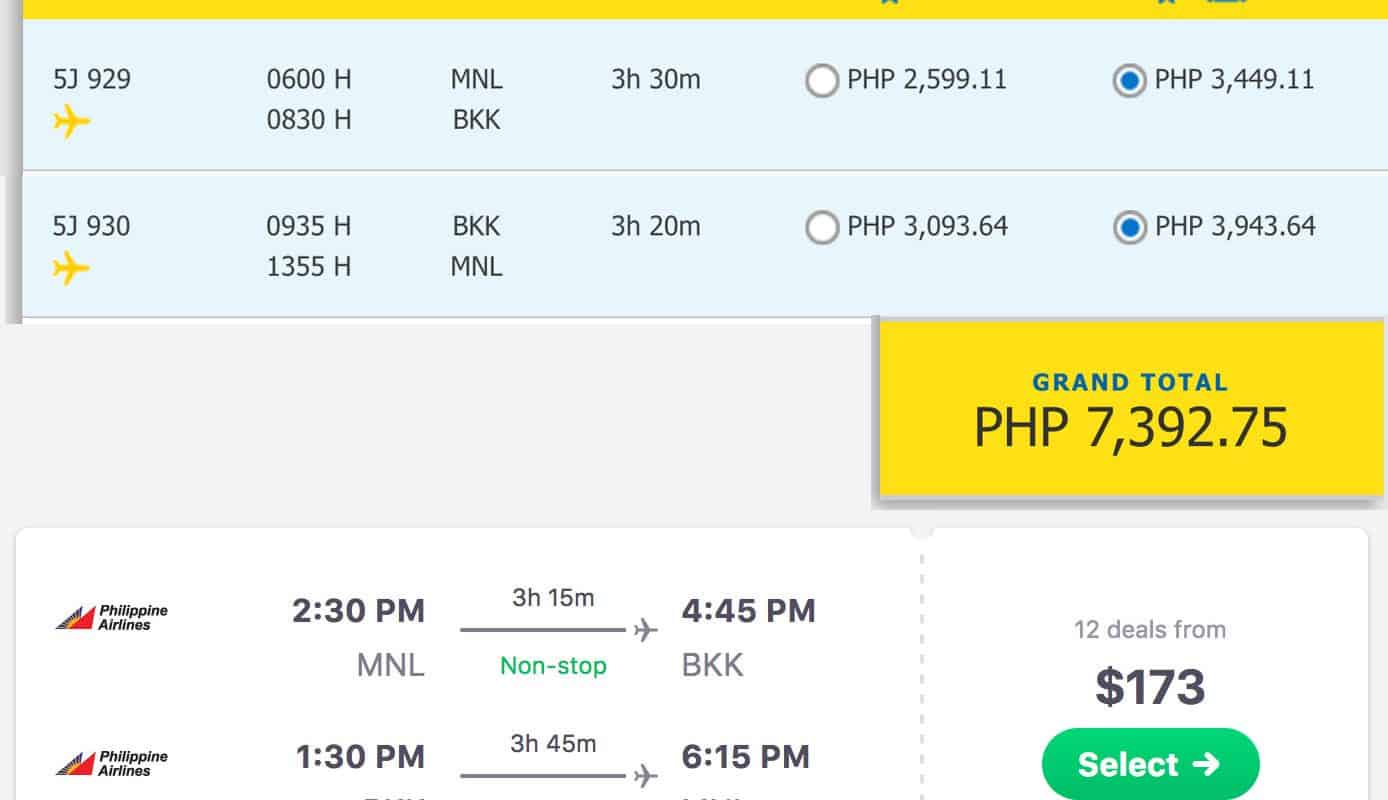Click the 2:30 PM departure time
This screenshot has height=800, width=1388.
pyautogui.click(x=358, y=610)
